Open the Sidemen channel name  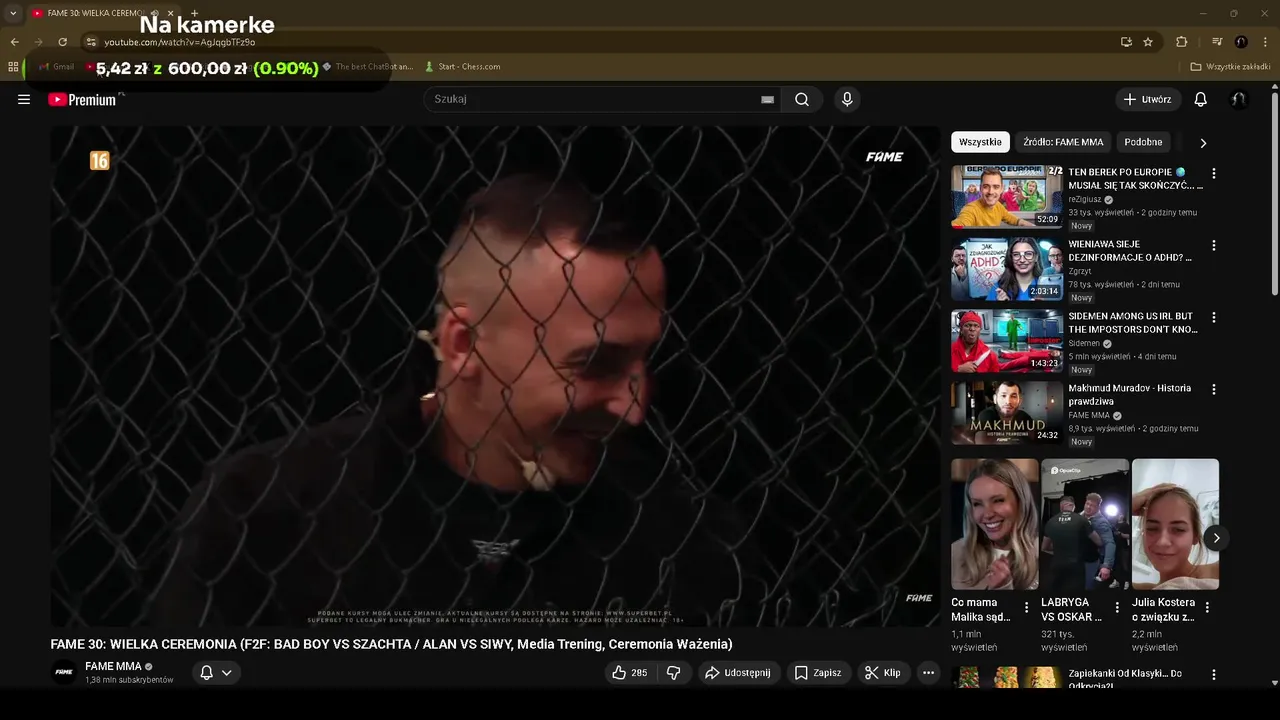point(1084,343)
